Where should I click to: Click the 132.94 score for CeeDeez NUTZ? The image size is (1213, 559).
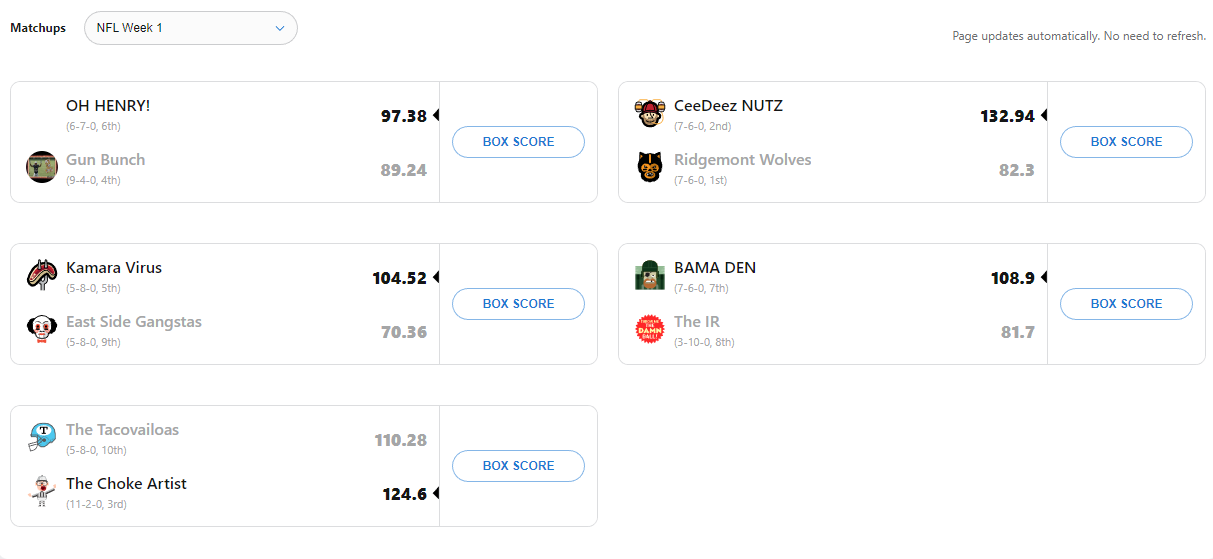1007,116
